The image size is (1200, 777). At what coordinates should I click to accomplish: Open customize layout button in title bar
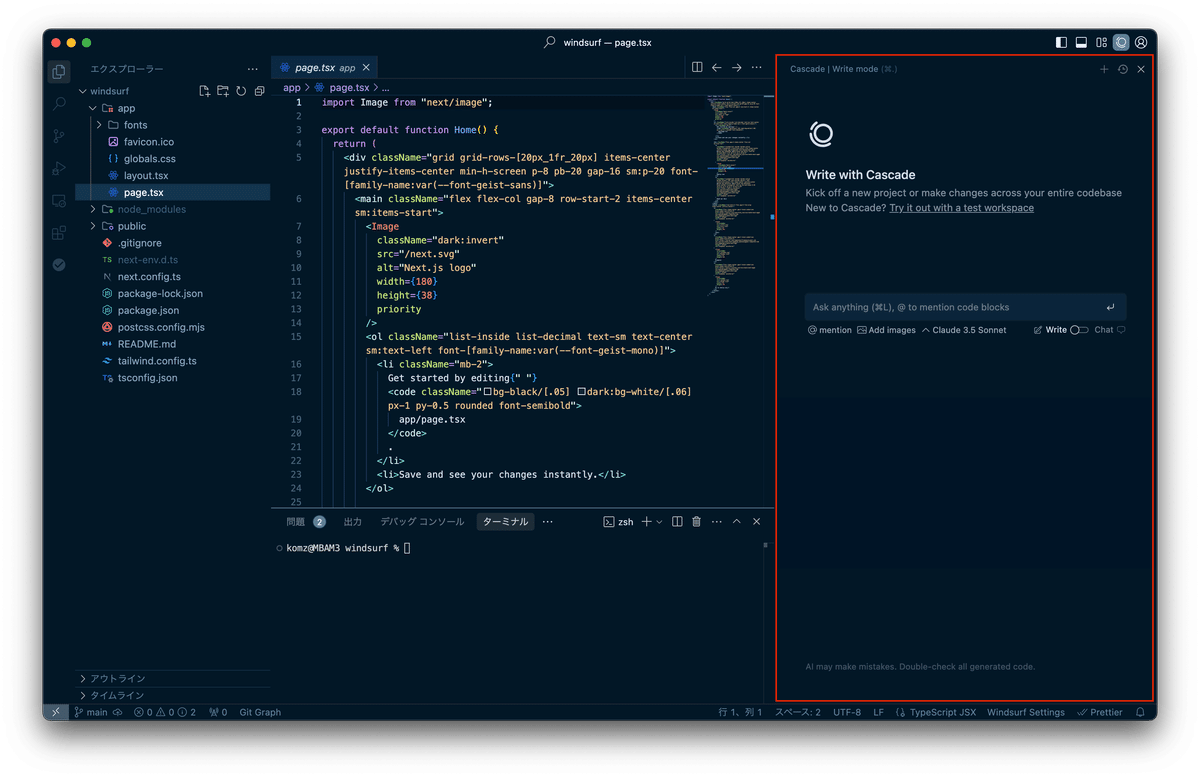click(1101, 43)
